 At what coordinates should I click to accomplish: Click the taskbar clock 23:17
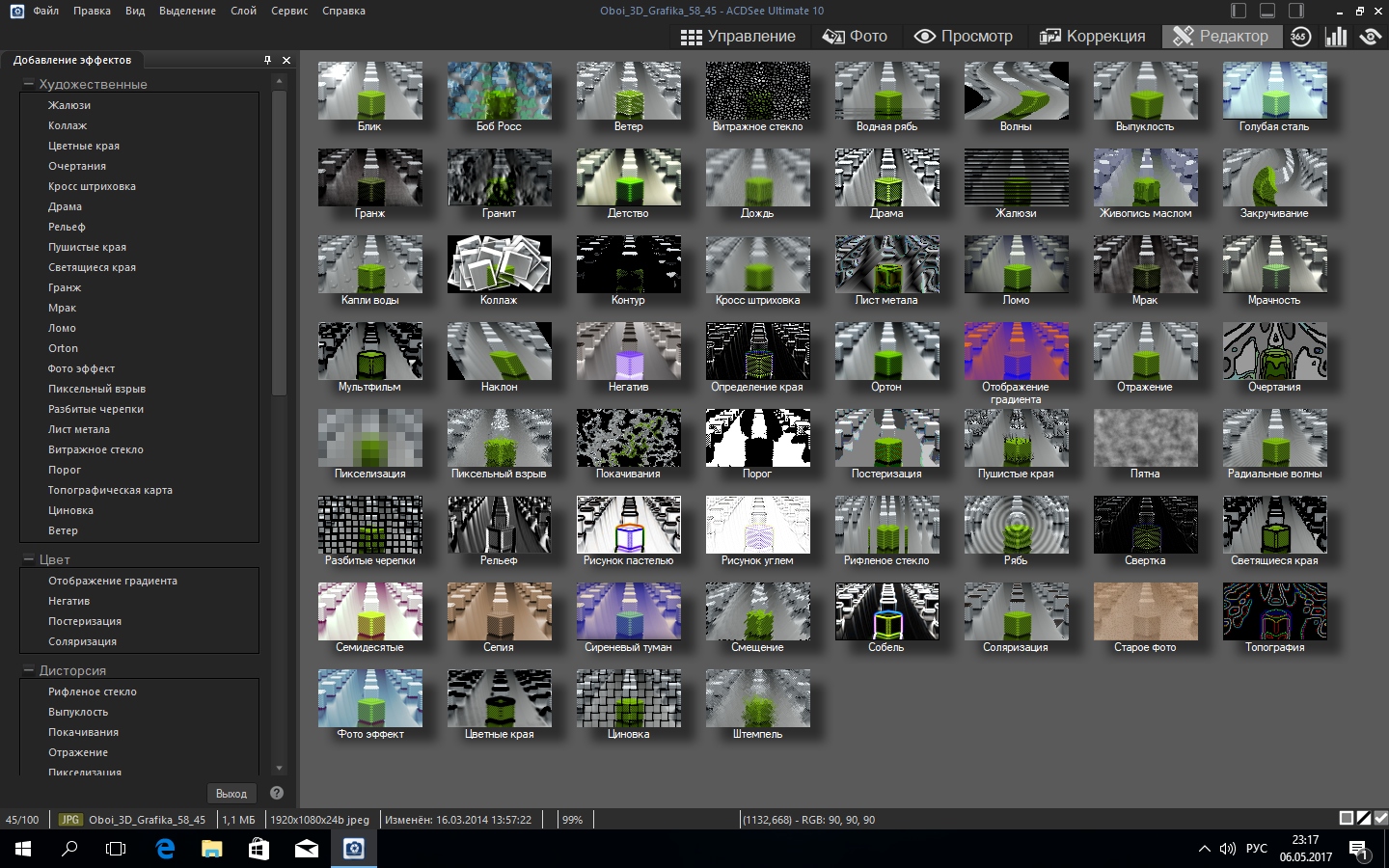click(1305, 840)
